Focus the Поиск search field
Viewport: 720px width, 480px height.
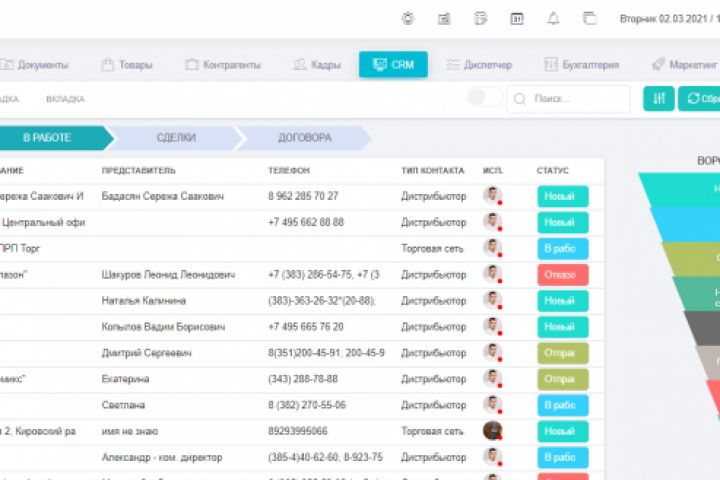point(568,99)
